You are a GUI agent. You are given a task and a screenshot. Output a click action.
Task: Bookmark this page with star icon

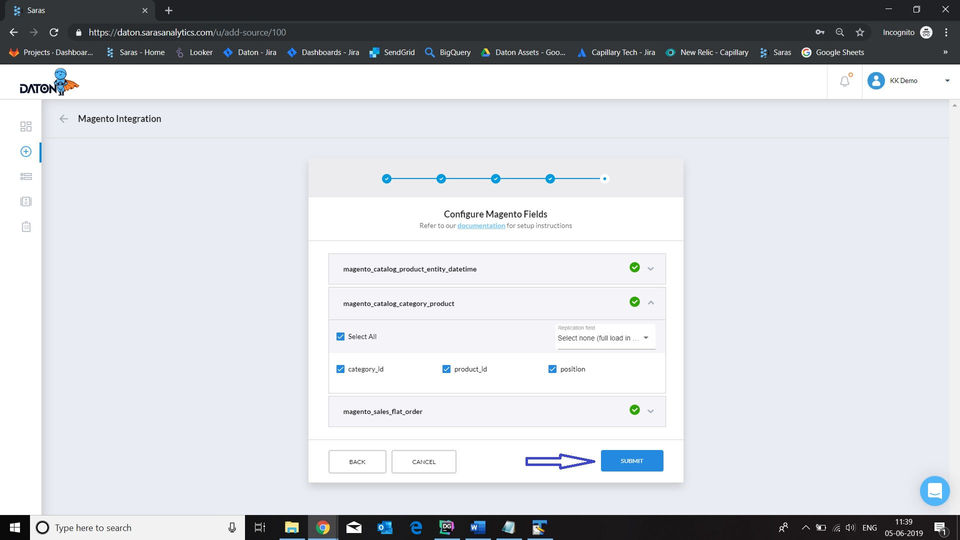click(860, 32)
